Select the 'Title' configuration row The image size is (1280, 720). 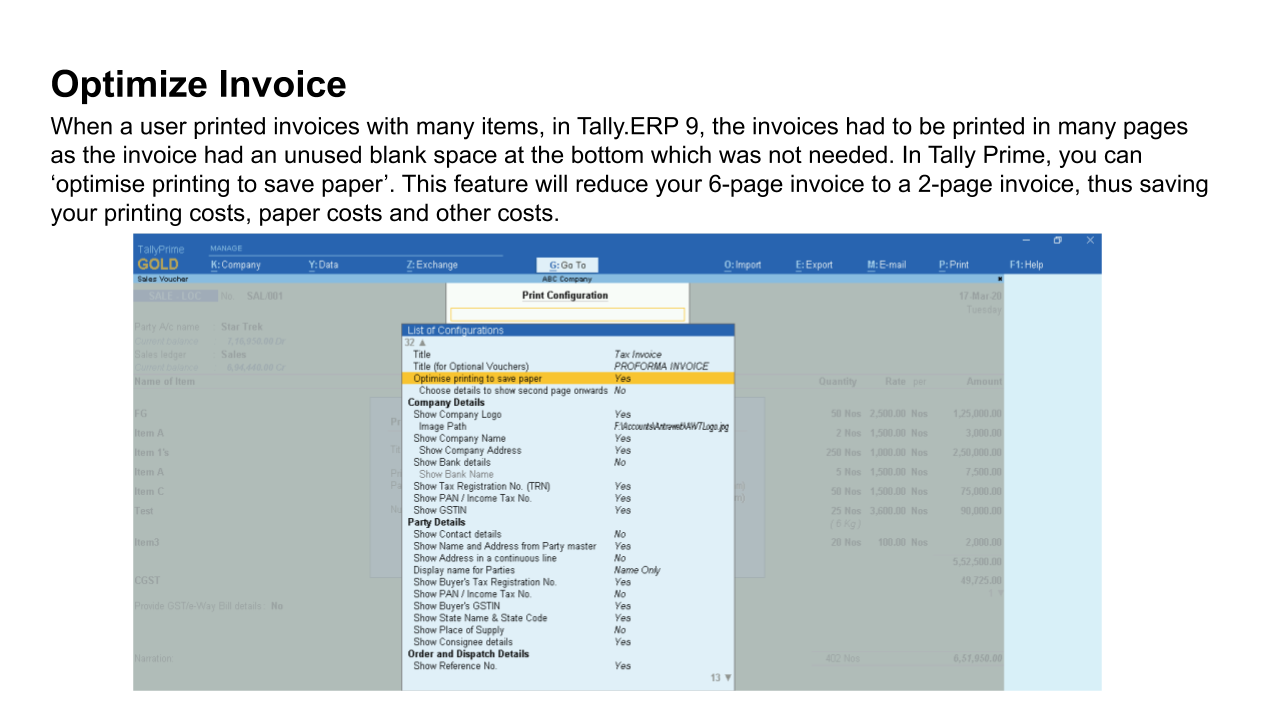(568, 355)
